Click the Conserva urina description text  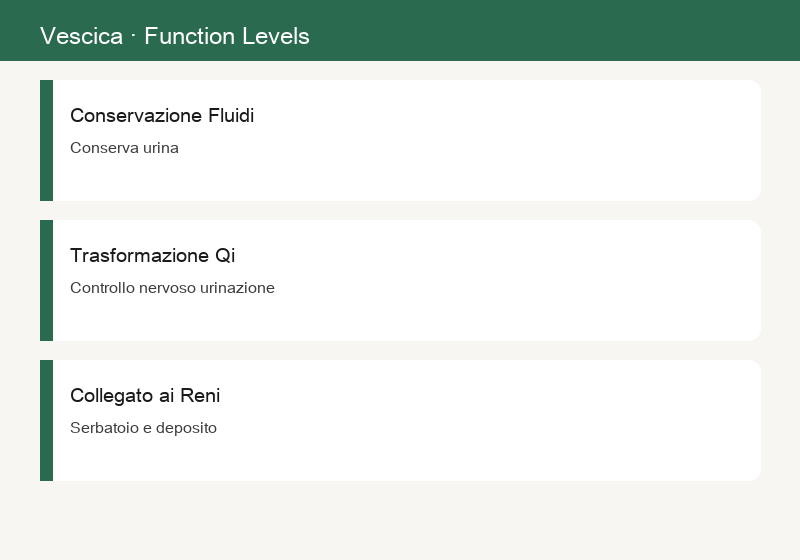[x=124, y=148]
